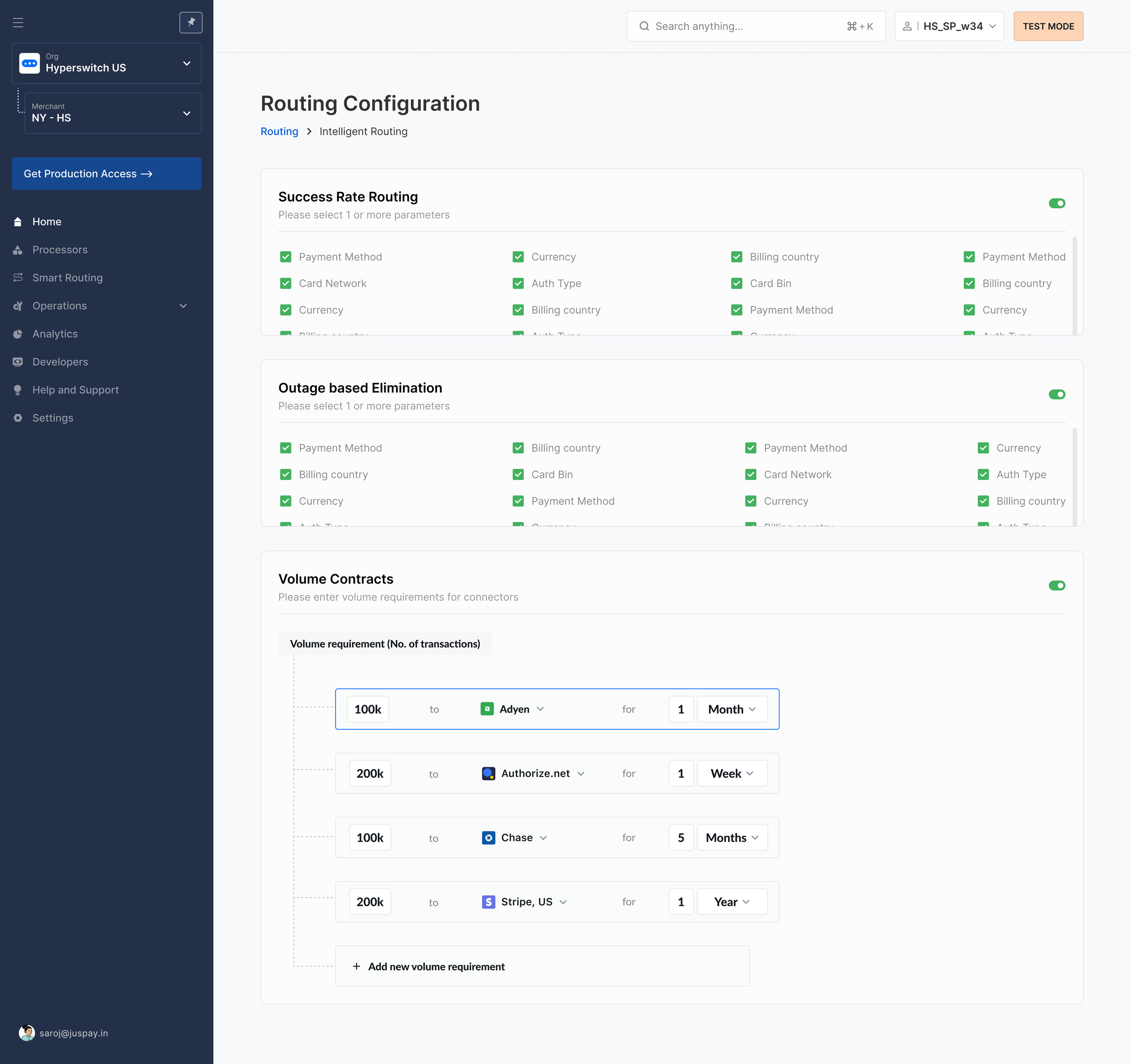Screen dimensions: 1131x1064
Task: Click the Settings gear icon
Action: pyautogui.click(x=18, y=418)
